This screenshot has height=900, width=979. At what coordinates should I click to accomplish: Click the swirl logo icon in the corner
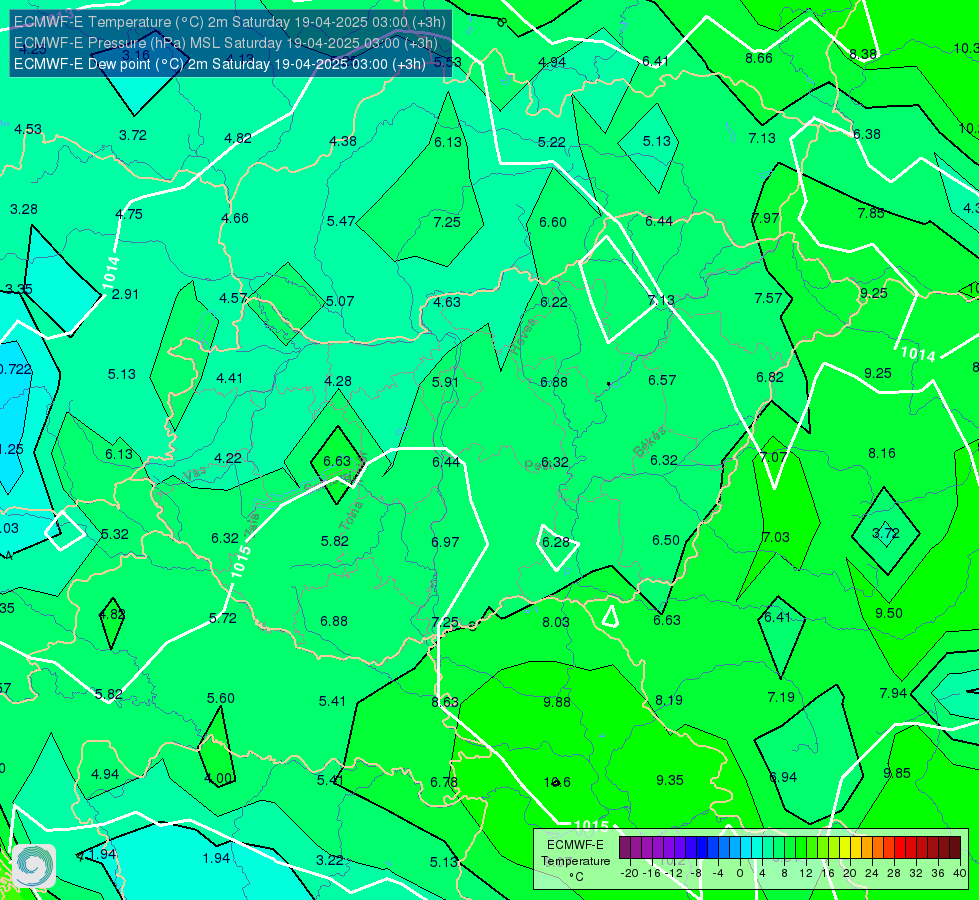pos(34,866)
